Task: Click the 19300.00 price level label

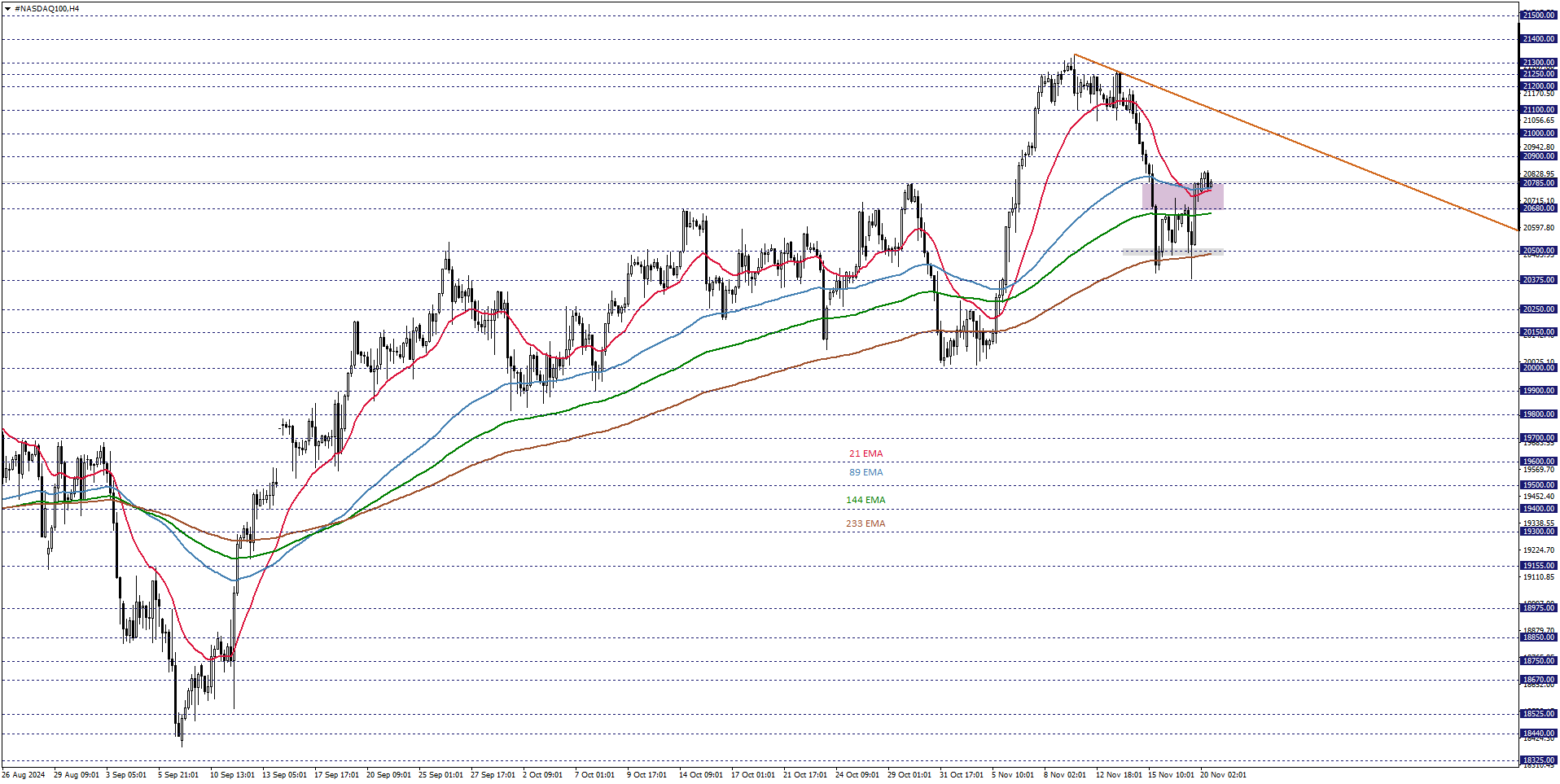Action: pos(1538,532)
